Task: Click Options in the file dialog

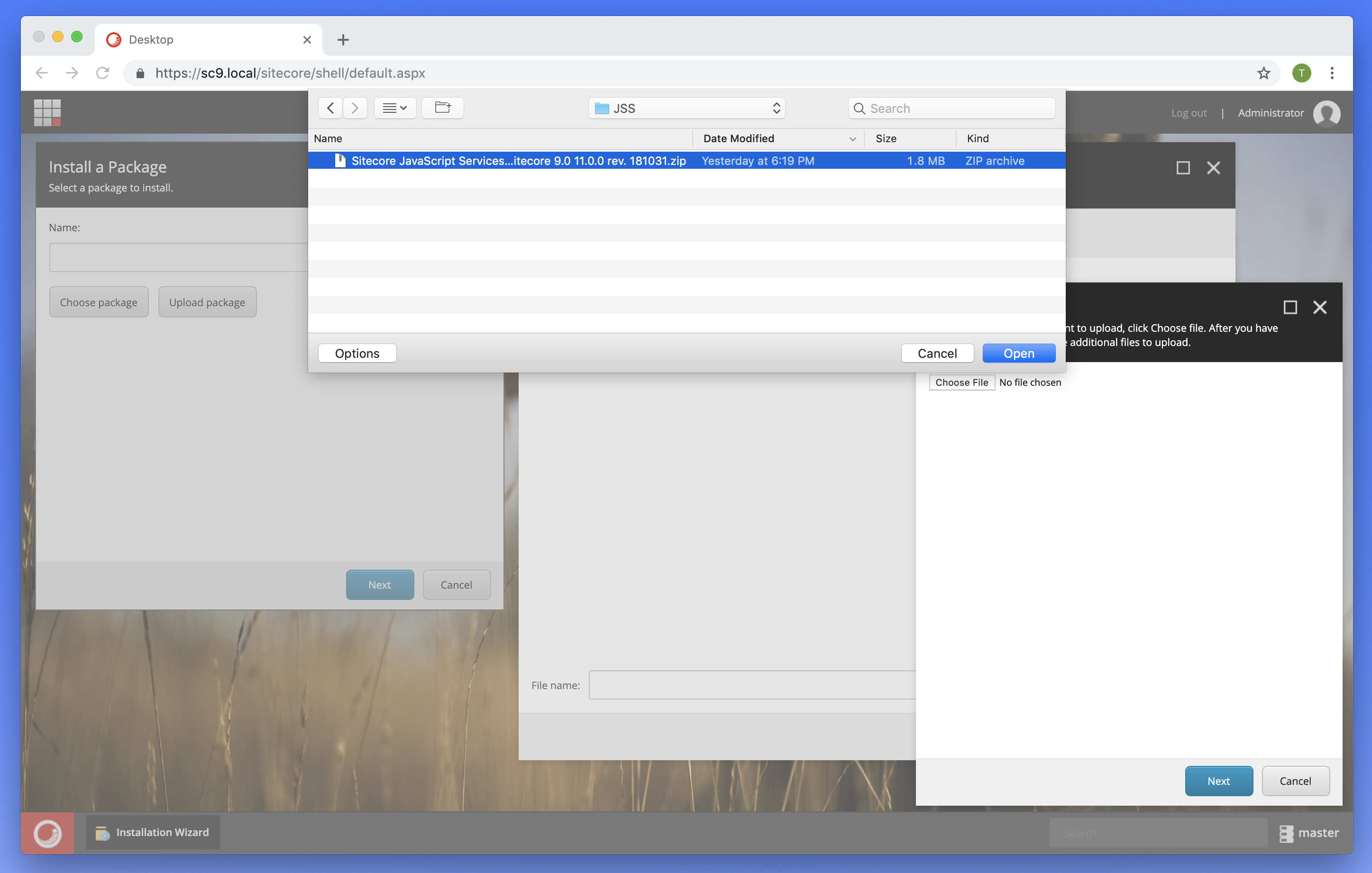Action: 357,353
